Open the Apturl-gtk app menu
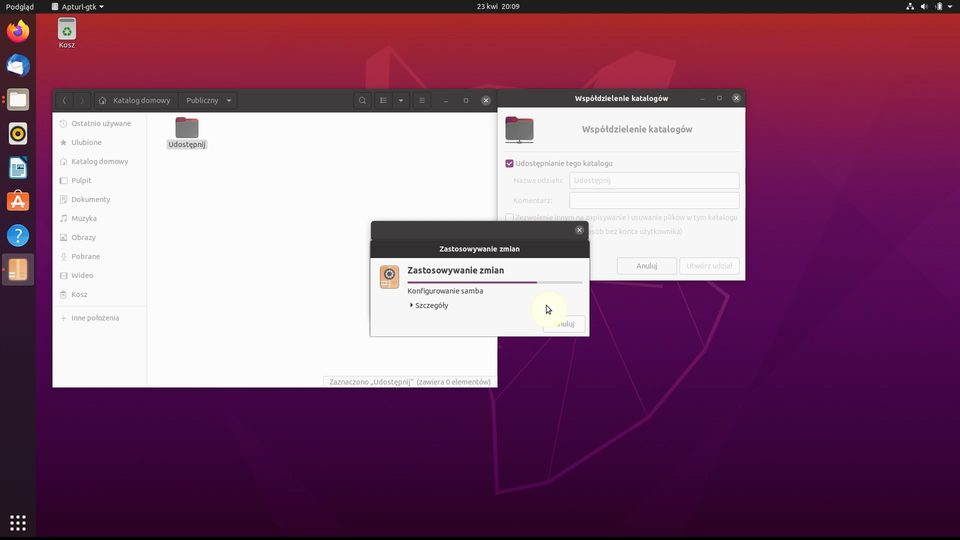960x540 pixels. point(77,6)
